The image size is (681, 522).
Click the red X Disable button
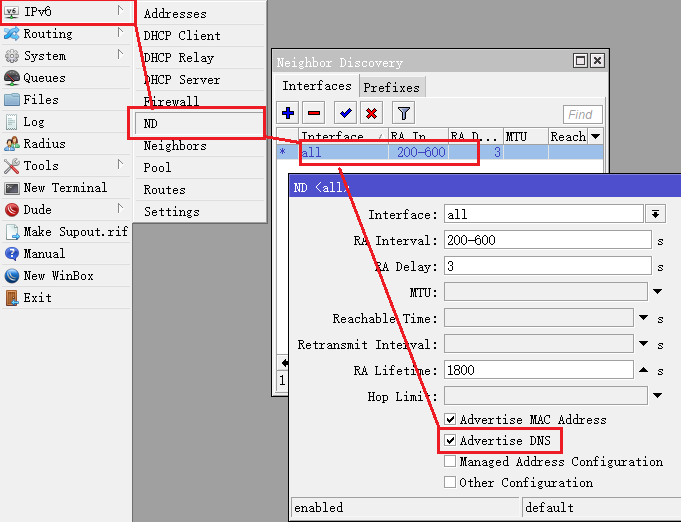371,114
